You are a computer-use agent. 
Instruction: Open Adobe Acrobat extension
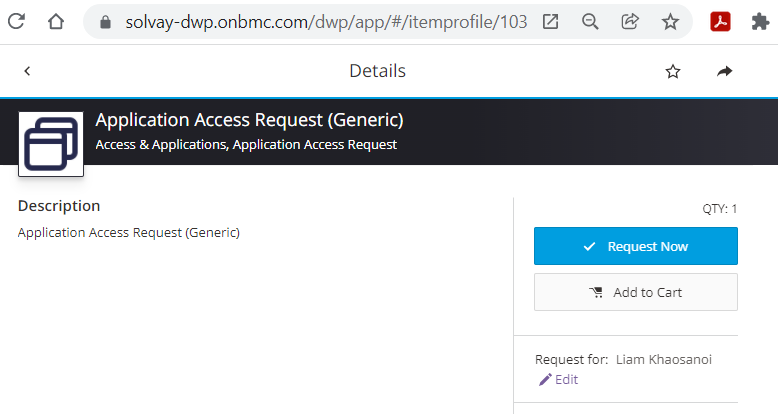point(723,21)
